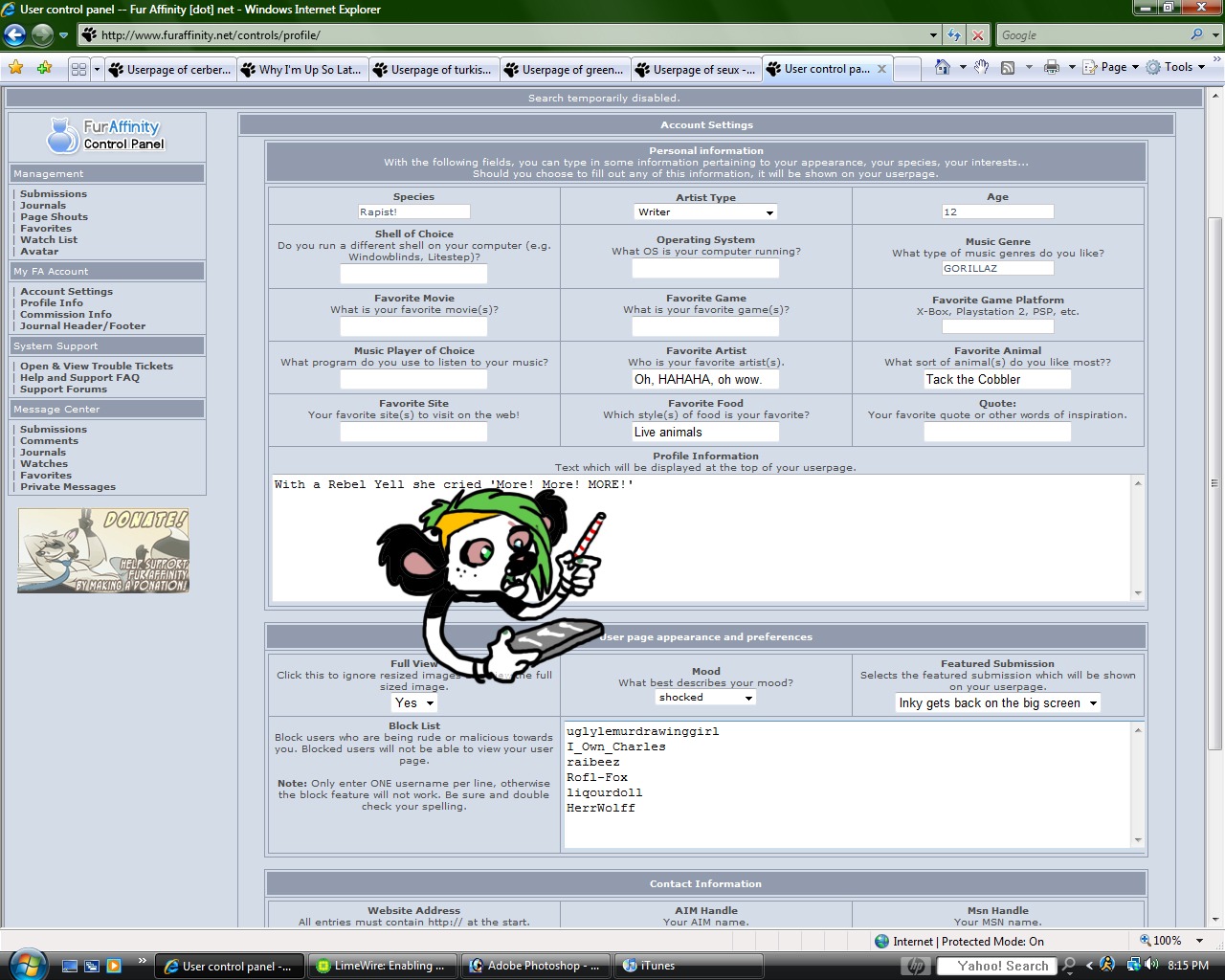Click the Google search box

click(1091, 35)
